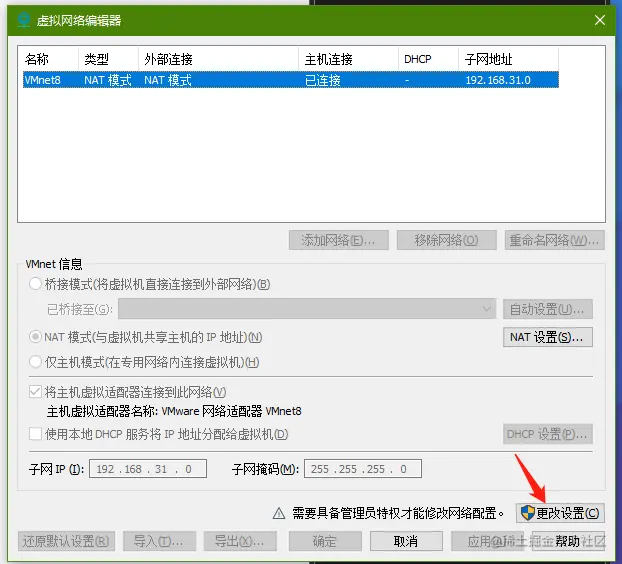Image resolution: width=622 pixels, height=564 pixels.
Task: Click the 名称 column header
Action: pos(50,59)
